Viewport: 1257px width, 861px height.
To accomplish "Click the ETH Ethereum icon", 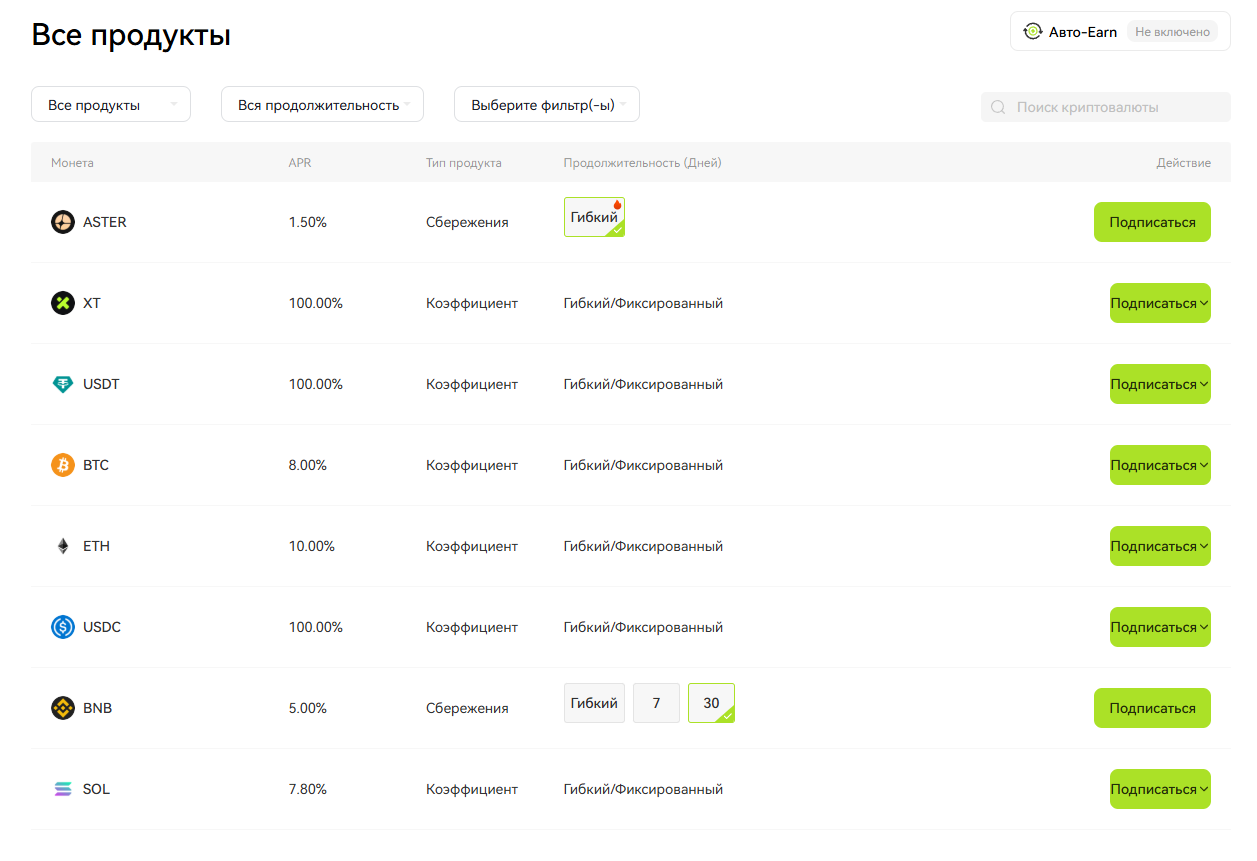I will click(x=63, y=546).
